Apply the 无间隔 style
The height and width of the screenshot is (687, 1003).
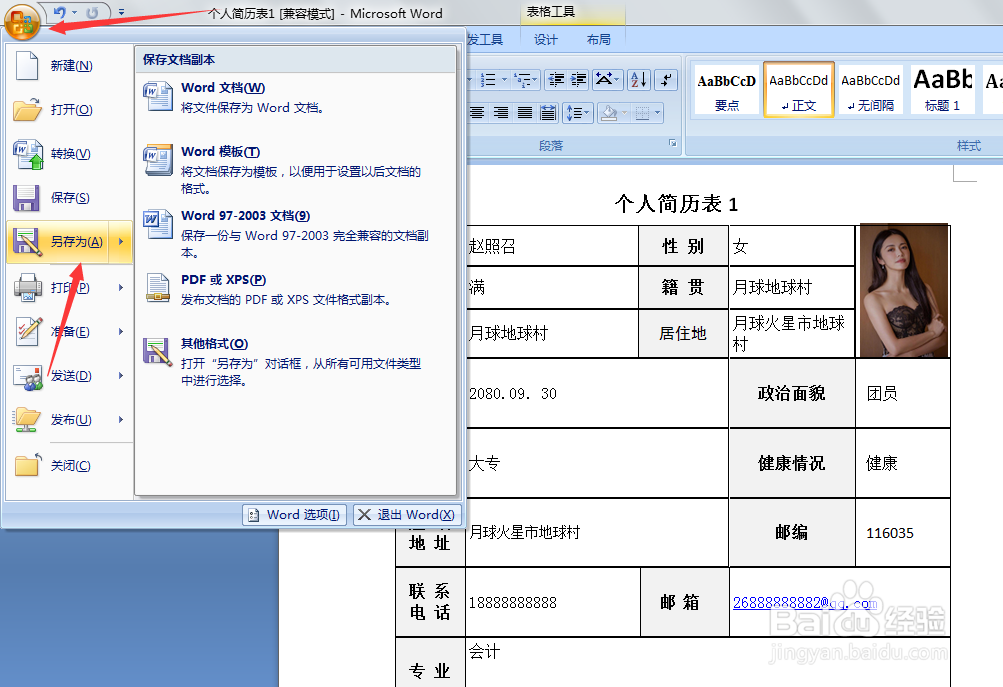click(870, 90)
